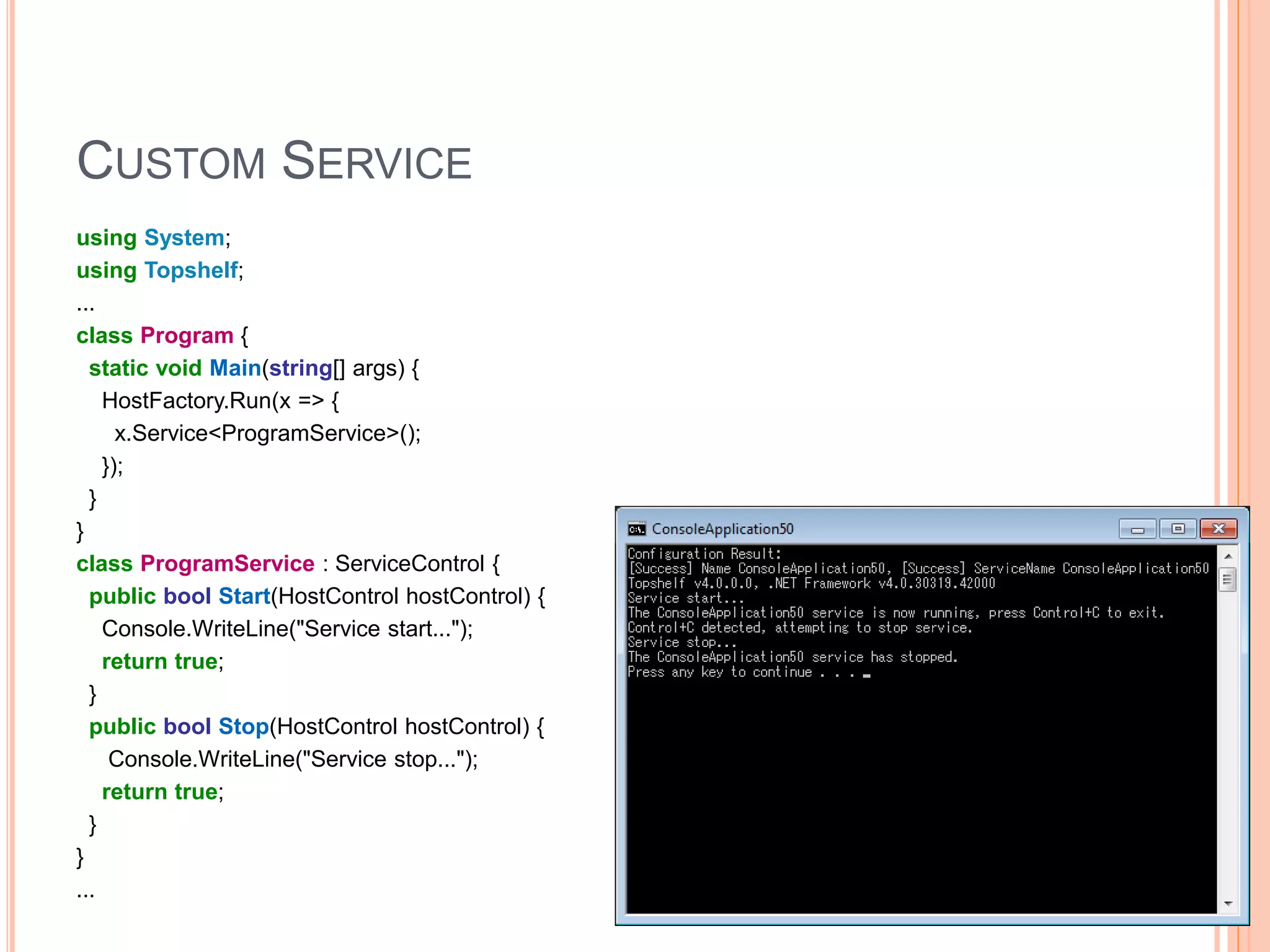Click the 'class ProgramService : ServiceControl' line
The height and width of the screenshot is (952, 1270).
pos(288,564)
